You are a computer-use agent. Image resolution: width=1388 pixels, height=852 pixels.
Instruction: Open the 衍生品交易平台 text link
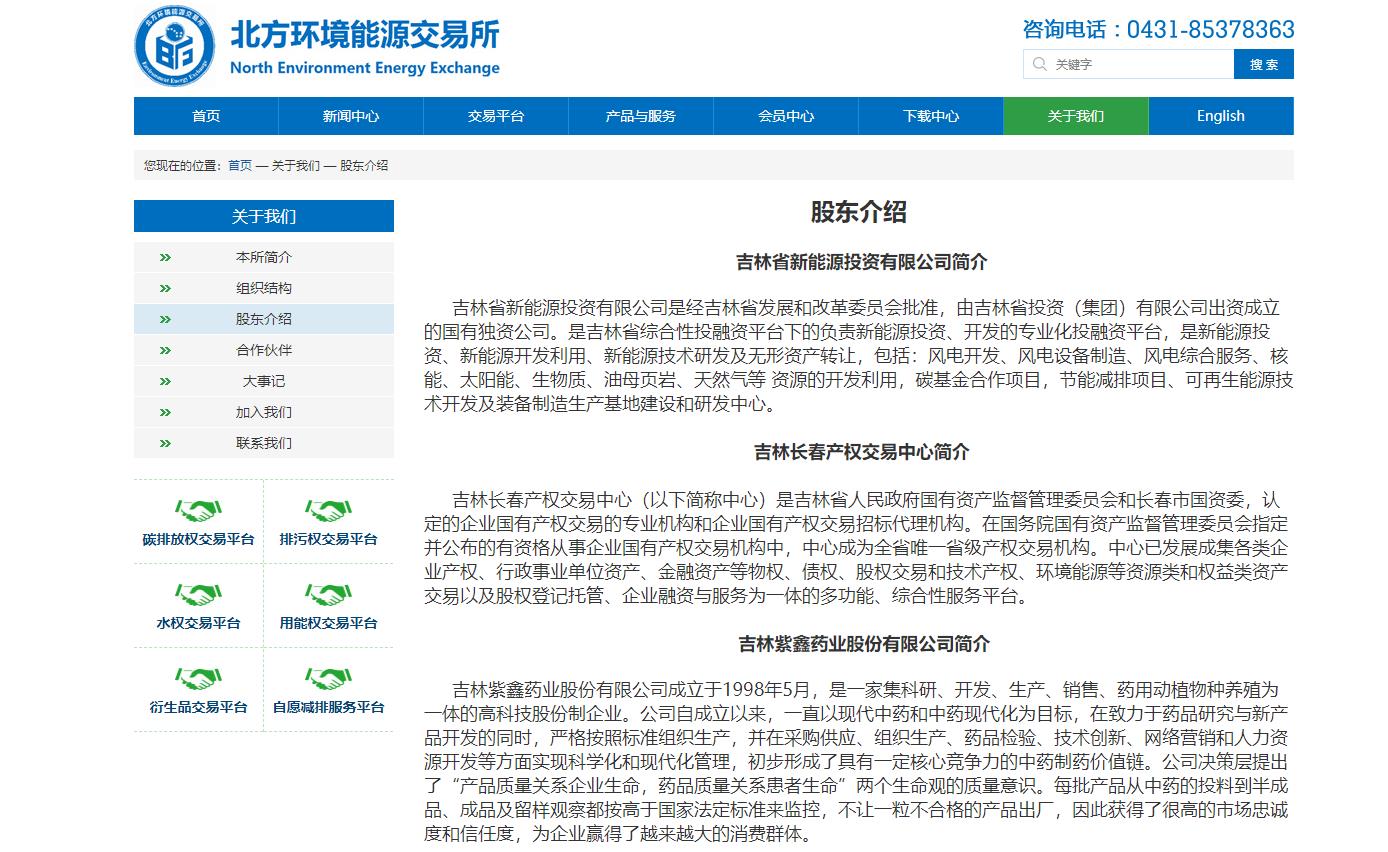tap(198, 707)
